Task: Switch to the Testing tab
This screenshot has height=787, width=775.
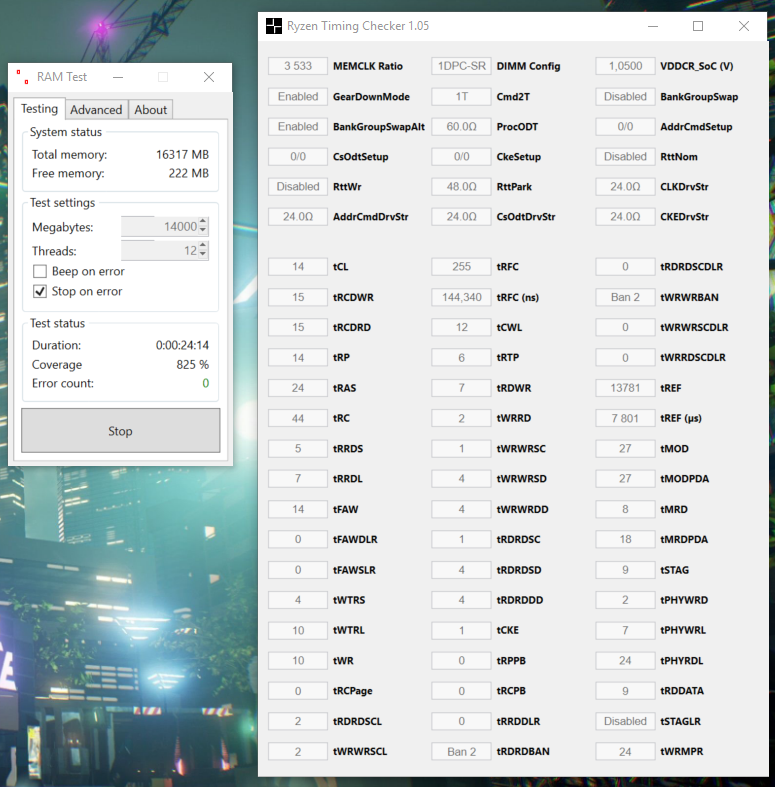Action: coord(39,109)
